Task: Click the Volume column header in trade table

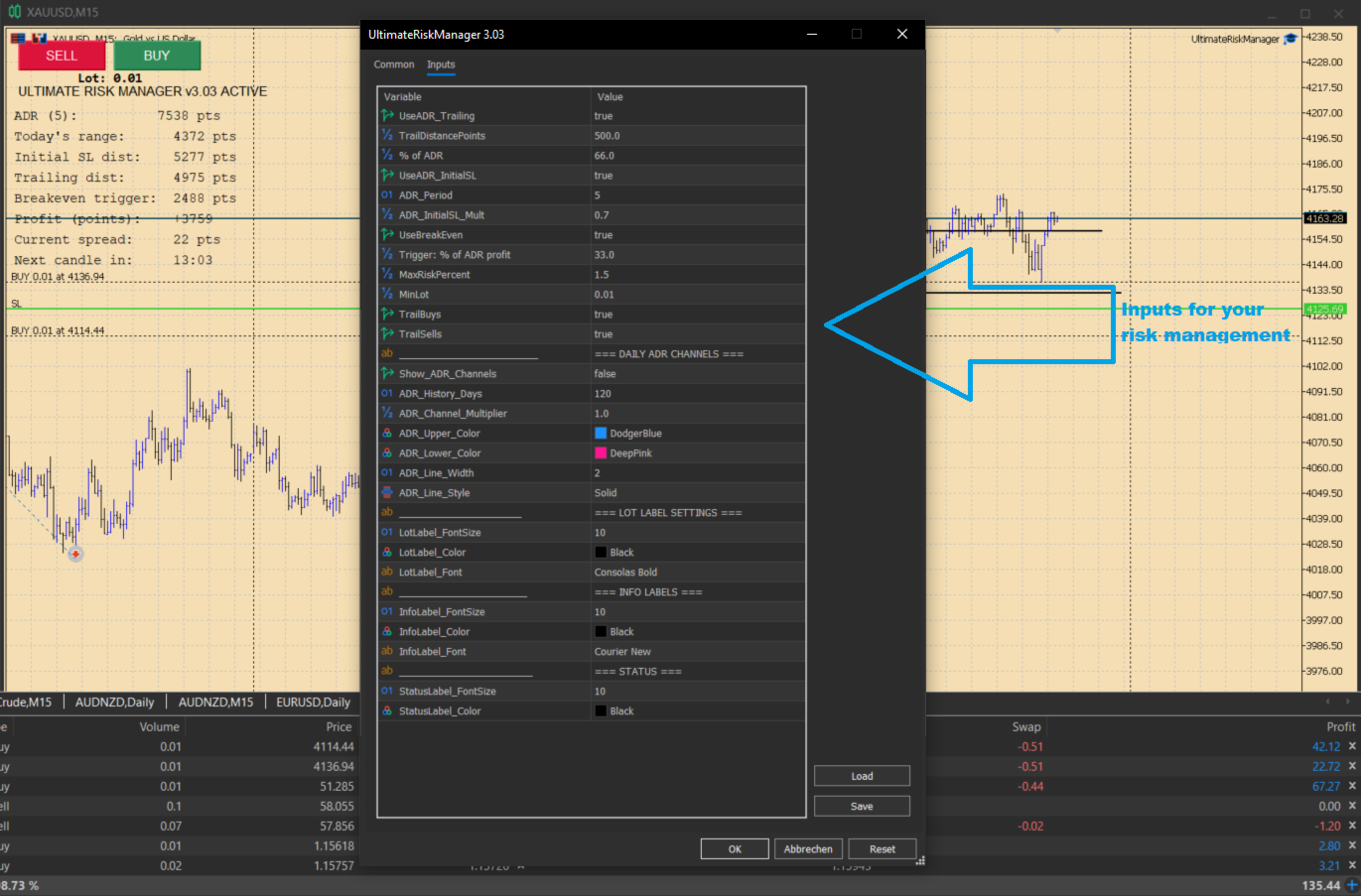Action: pos(159,727)
